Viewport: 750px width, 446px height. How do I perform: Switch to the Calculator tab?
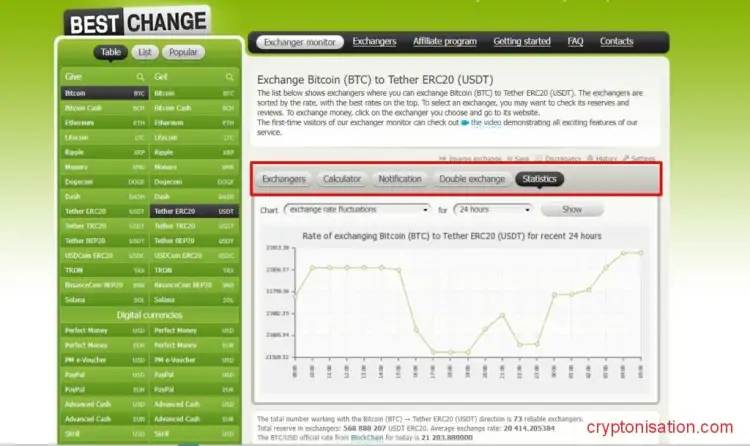342,179
